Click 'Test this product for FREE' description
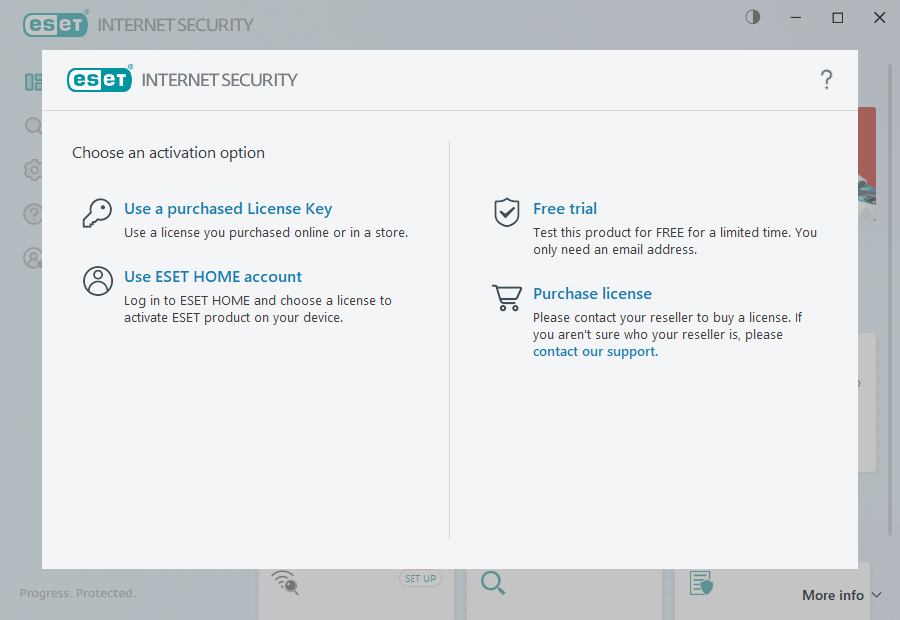 [675, 241]
